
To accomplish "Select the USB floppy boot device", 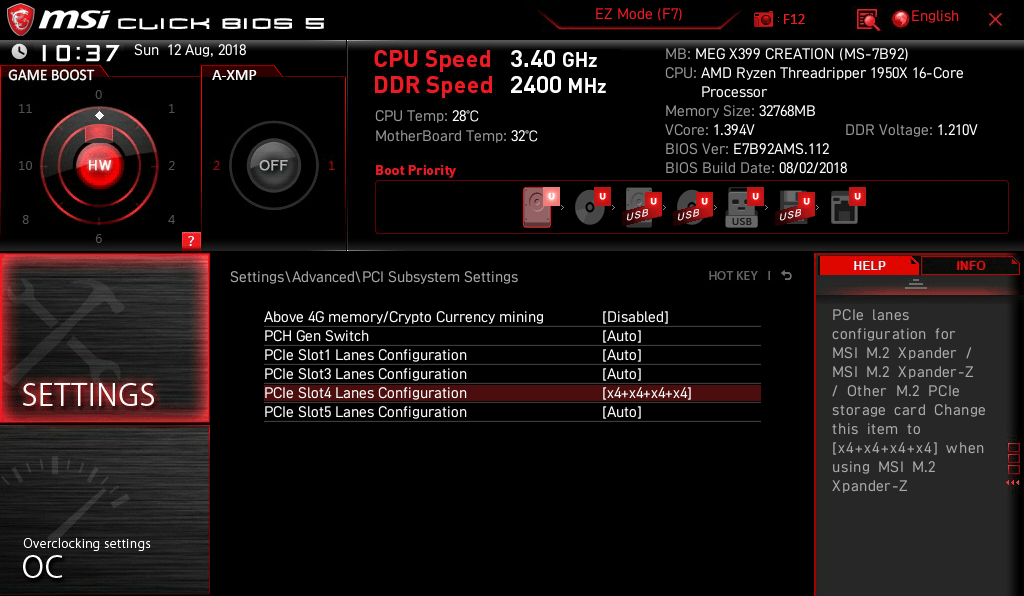I will (x=795, y=207).
